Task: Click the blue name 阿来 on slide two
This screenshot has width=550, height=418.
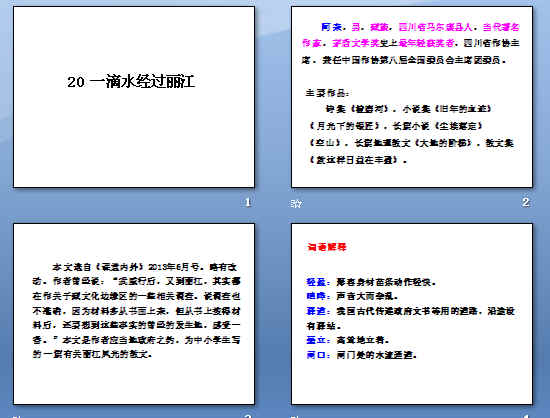Action: tap(331, 27)
